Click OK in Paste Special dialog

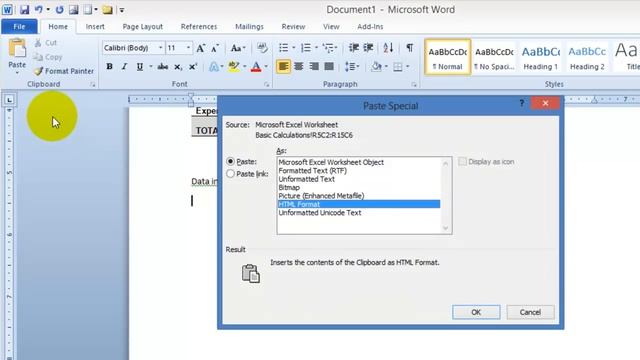point(476,312)
